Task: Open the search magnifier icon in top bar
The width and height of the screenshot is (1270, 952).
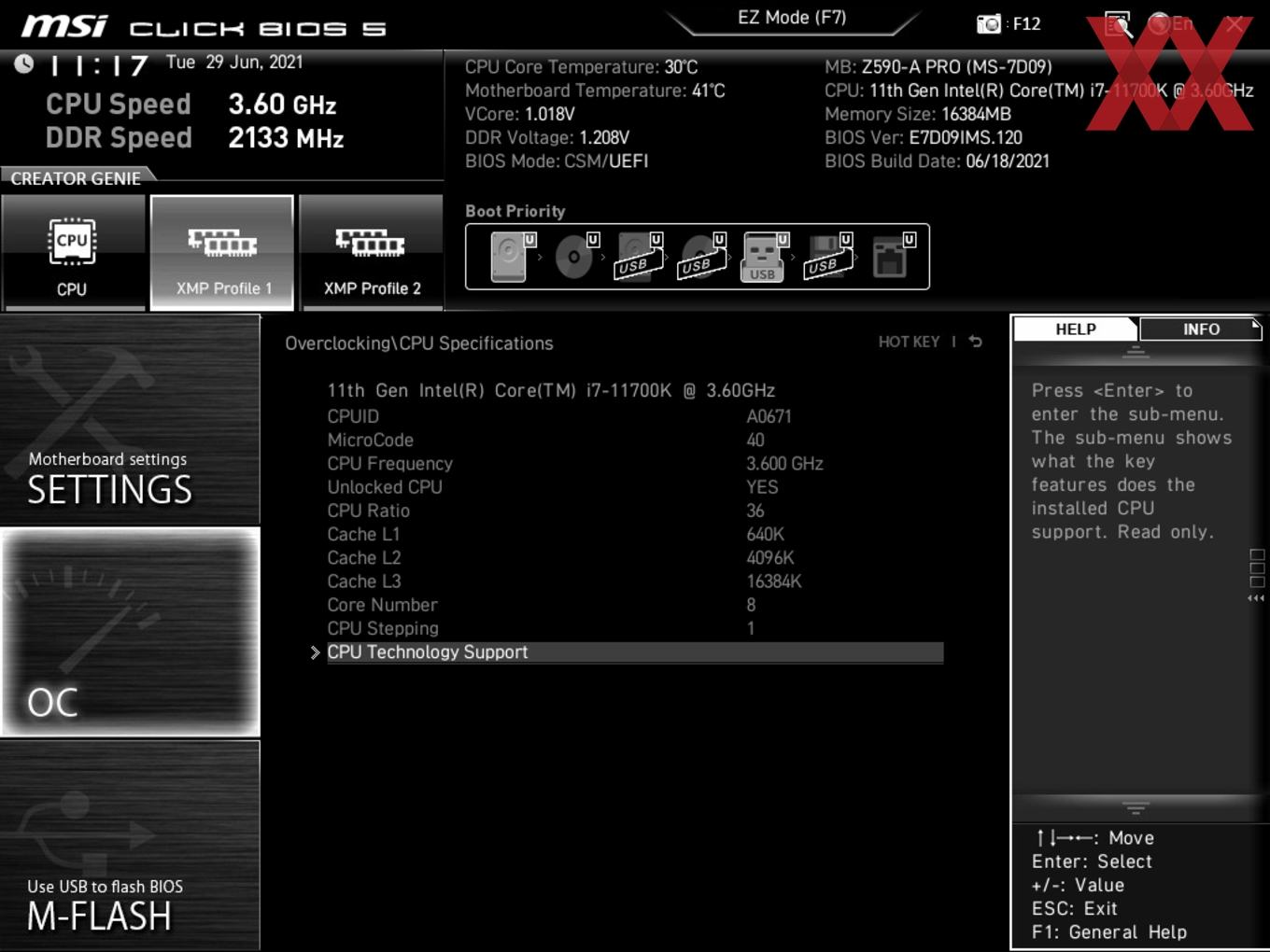Action: [1118, 23]
